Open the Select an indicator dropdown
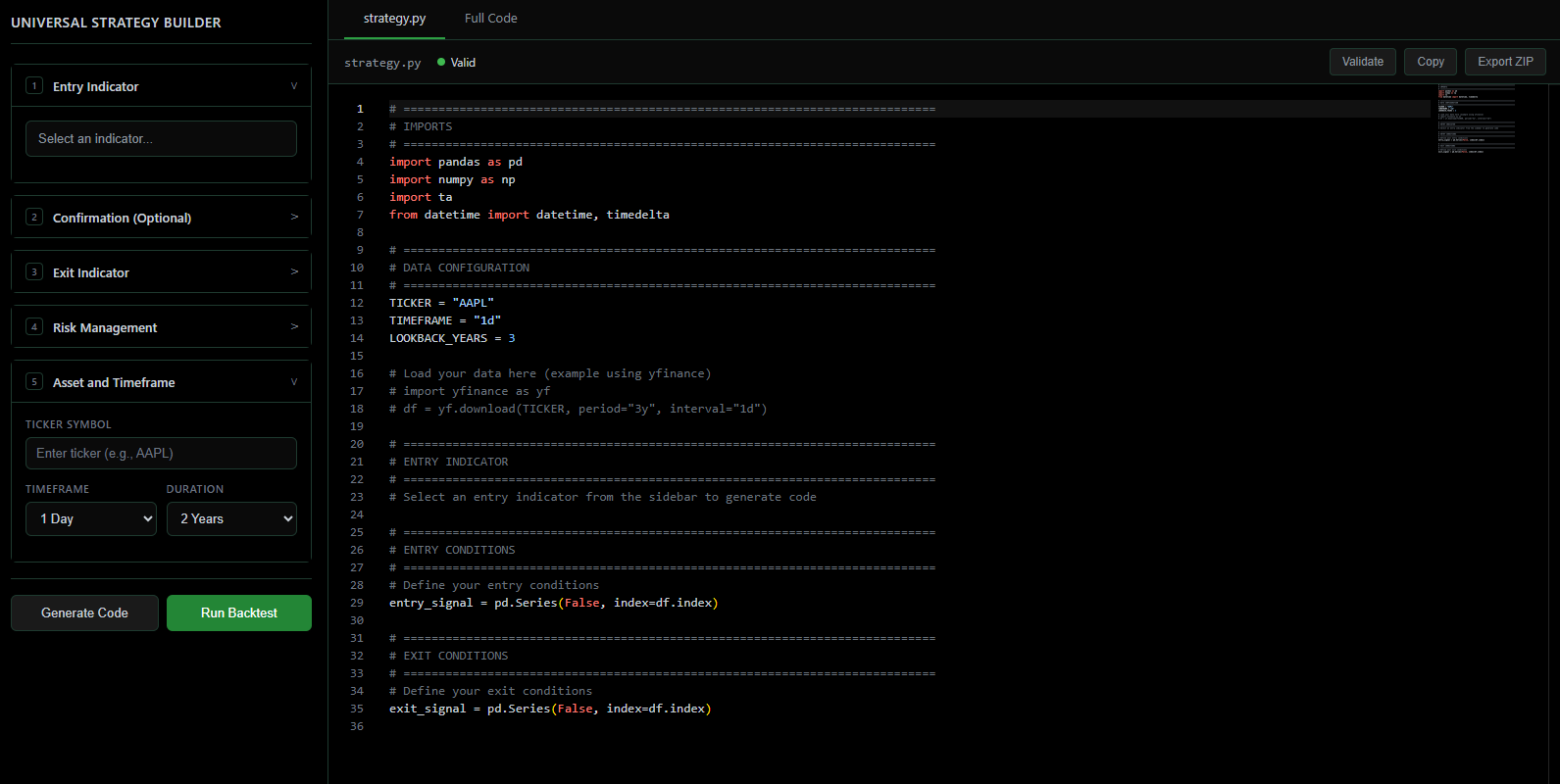 click(161, 138)
